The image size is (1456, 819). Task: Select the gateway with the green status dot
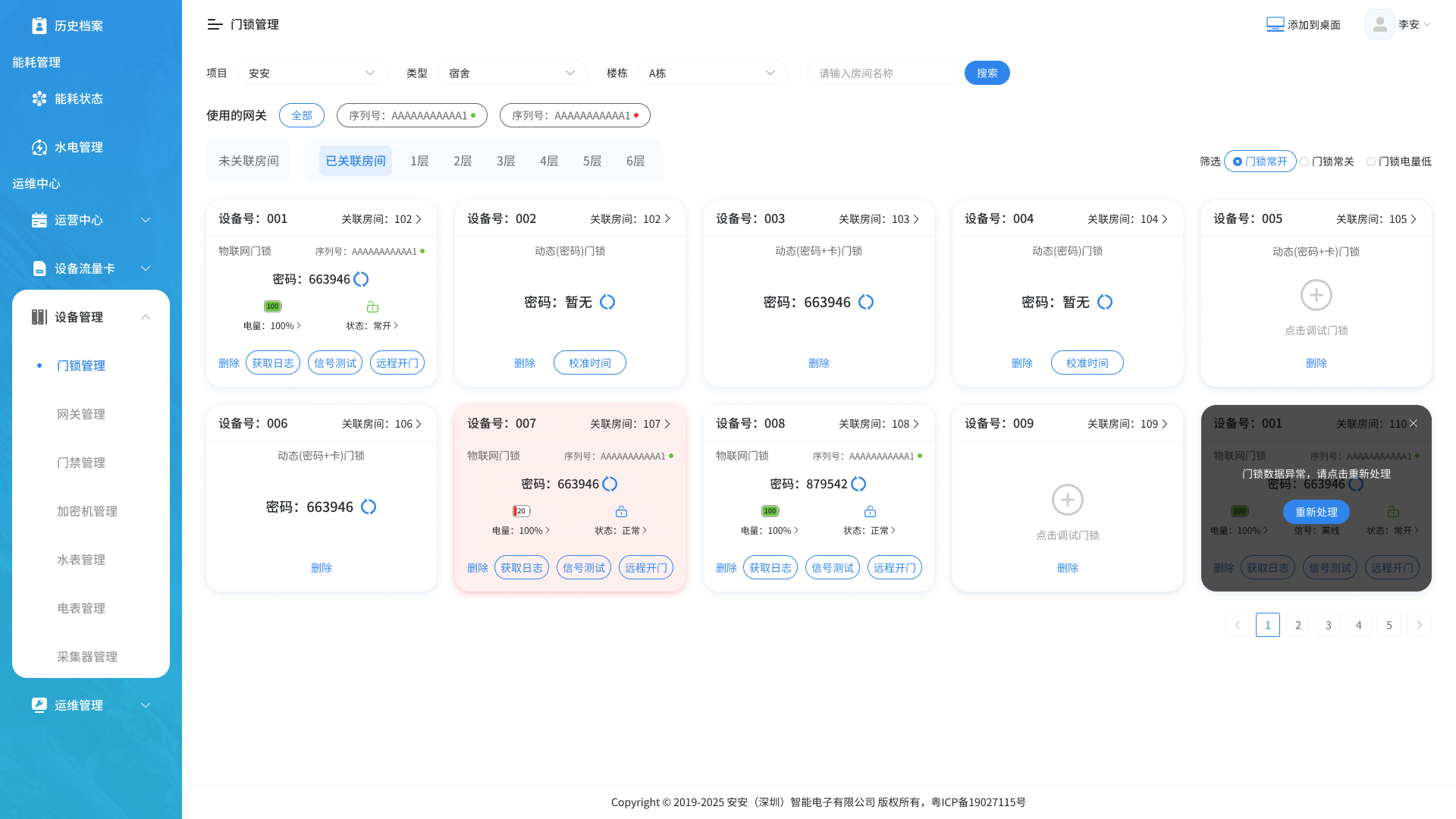point(412,115)
